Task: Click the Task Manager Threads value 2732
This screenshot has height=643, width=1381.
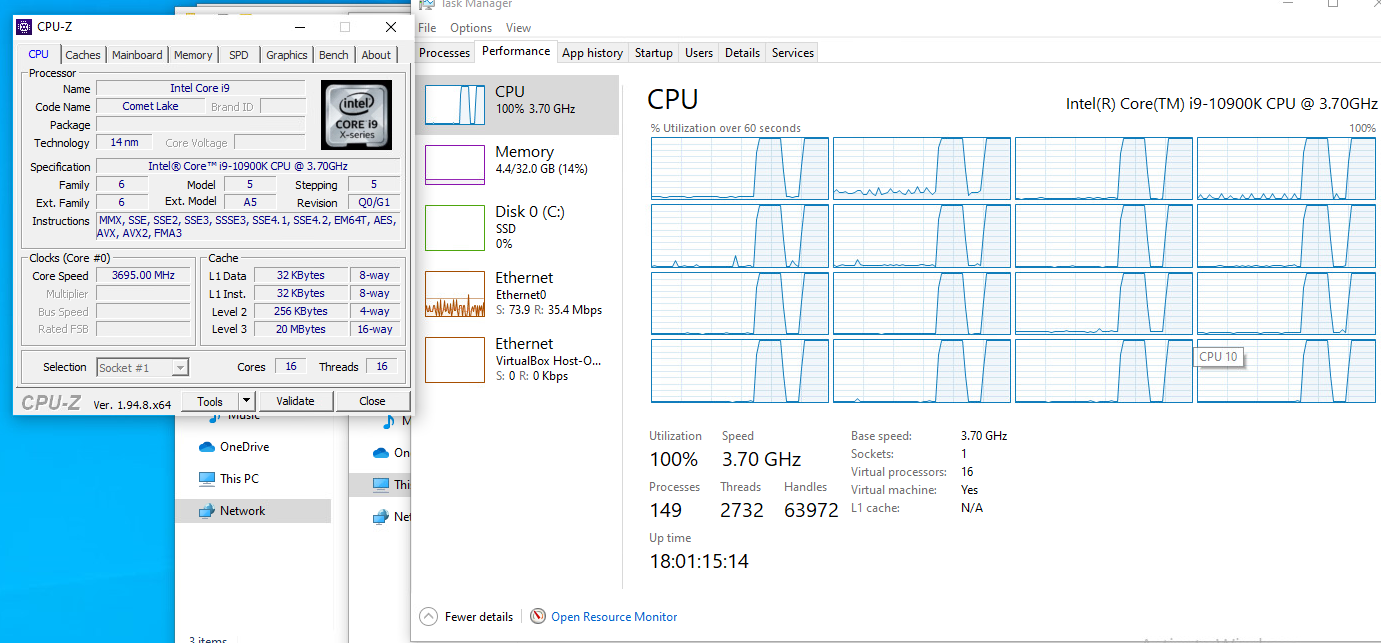Action: click(x=742, y=511)
